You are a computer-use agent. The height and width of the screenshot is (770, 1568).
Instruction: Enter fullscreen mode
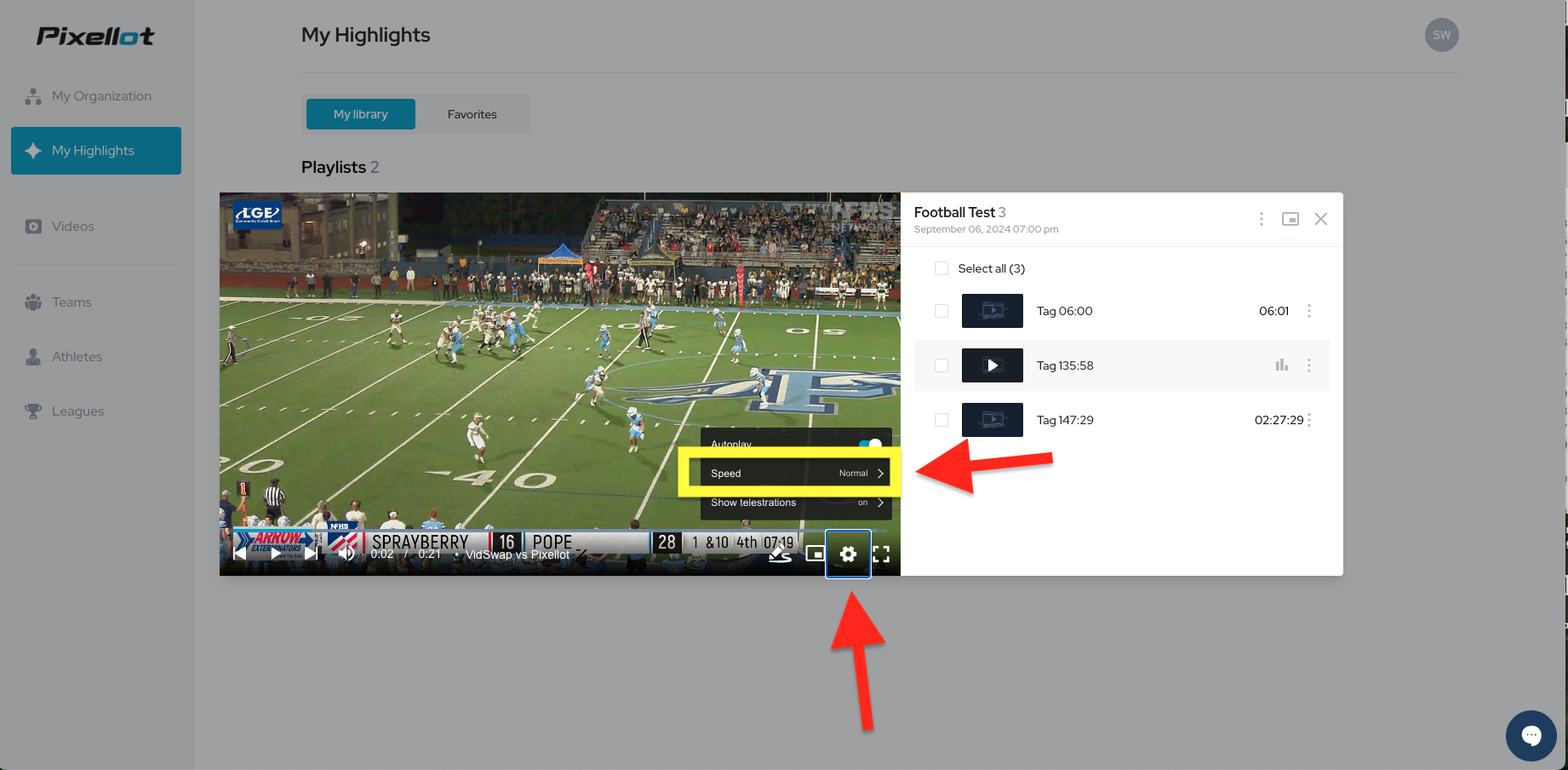pos(881,554)
